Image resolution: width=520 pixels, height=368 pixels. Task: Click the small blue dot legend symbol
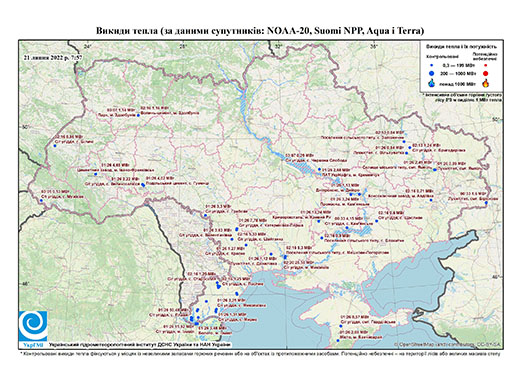[x=432, y=65]
